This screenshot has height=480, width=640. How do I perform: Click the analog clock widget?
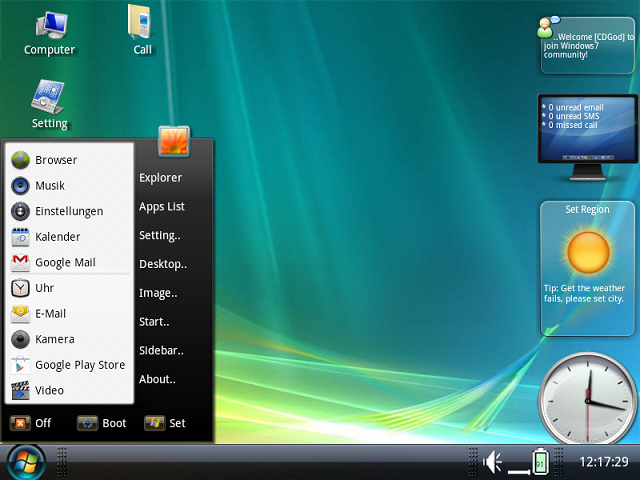(x=588, y=399)
